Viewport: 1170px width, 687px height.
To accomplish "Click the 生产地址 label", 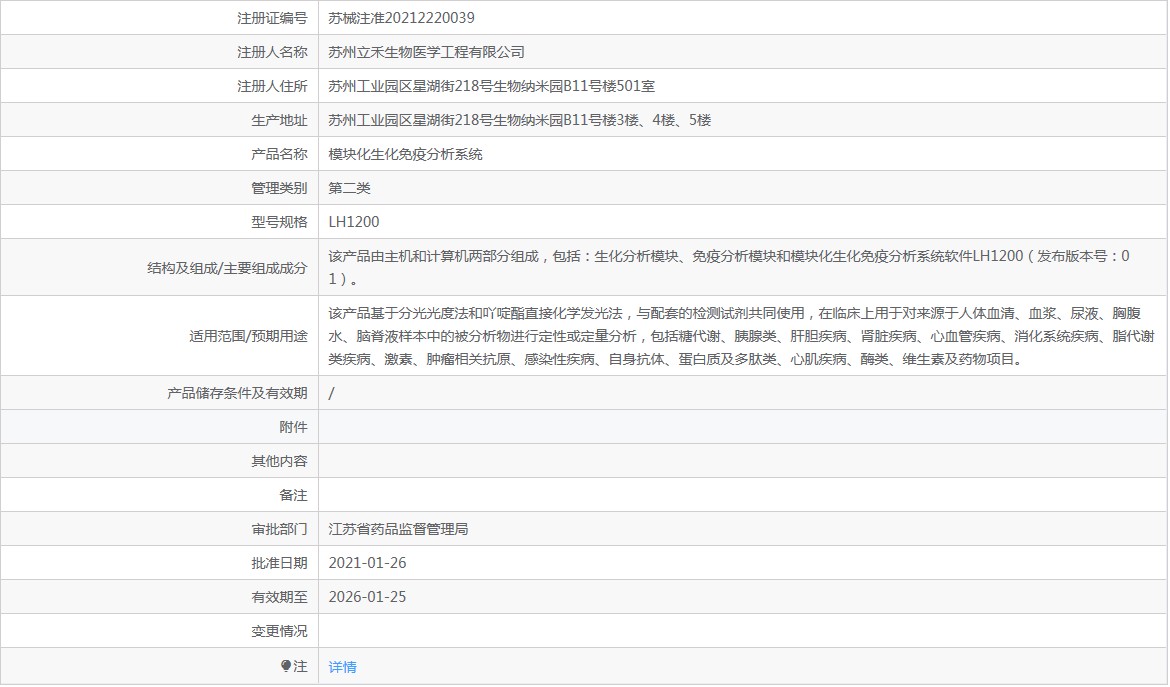I will (279, 120).
